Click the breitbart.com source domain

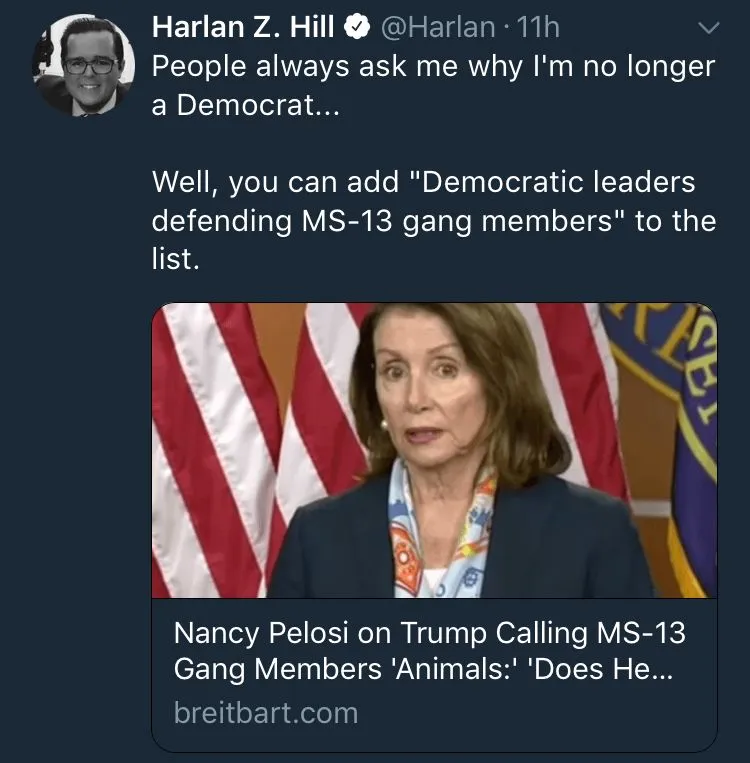265,713
